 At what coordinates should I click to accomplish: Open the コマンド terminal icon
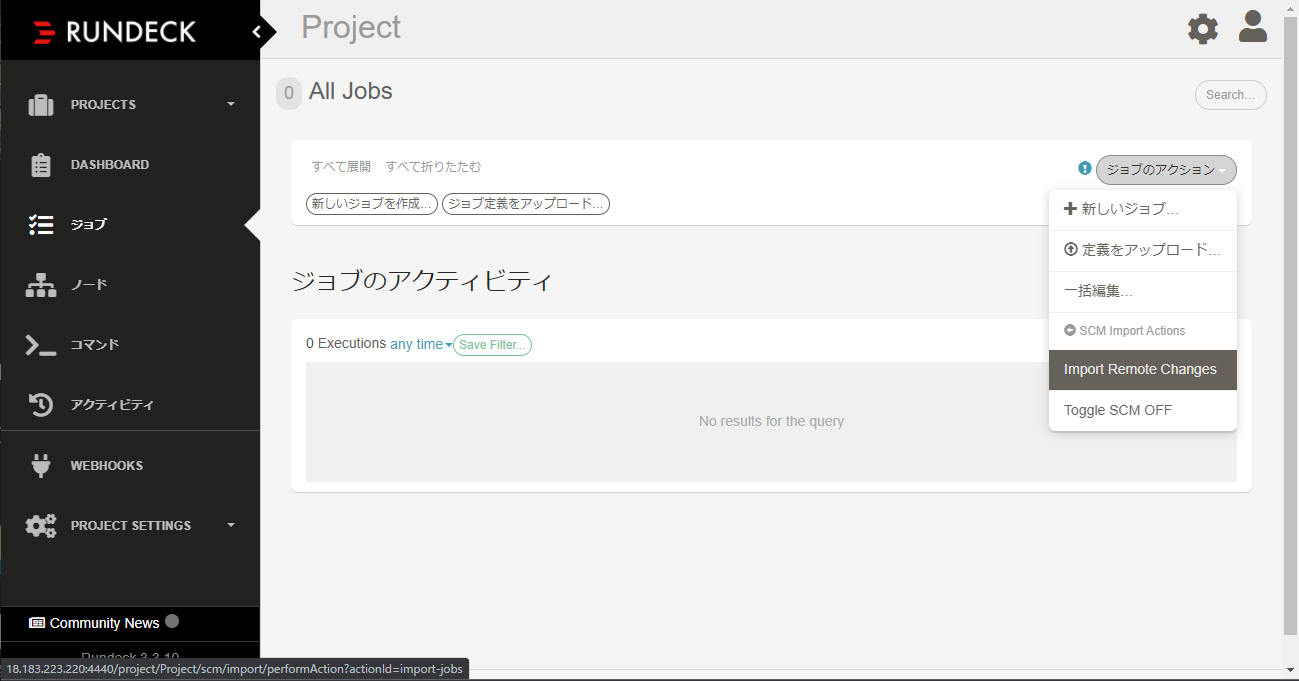[41, 345]
